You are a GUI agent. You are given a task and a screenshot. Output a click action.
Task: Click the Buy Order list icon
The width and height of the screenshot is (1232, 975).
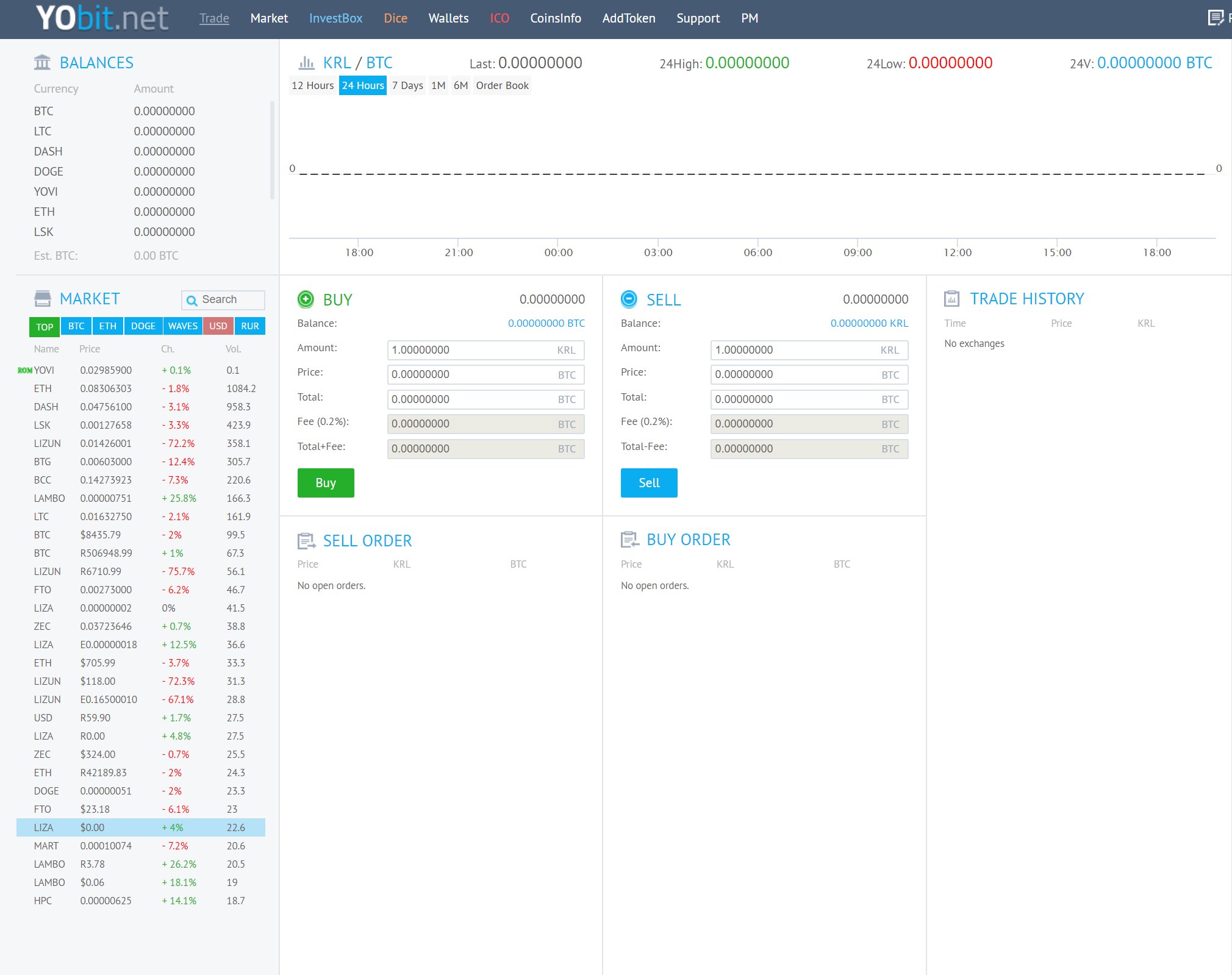(x=629, y=540)
